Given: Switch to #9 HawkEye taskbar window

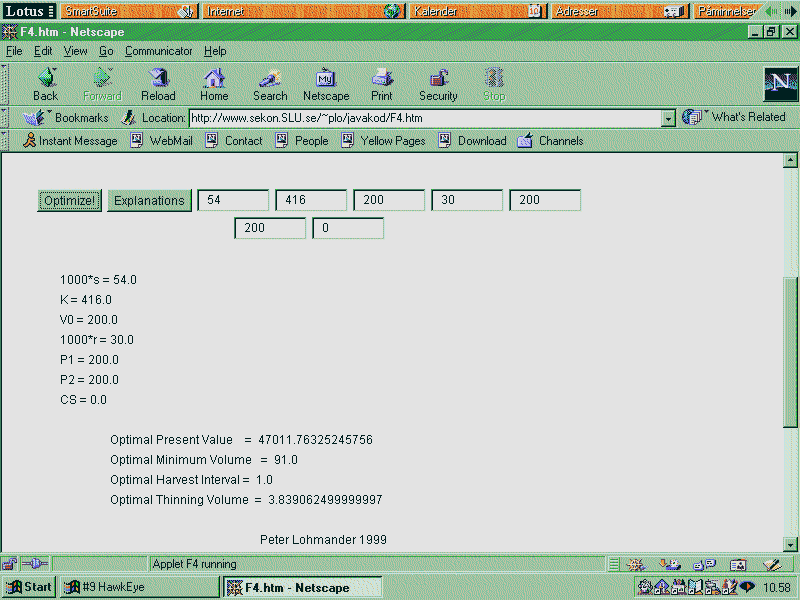Looking at the screenshot, I should pyautogui.click(x=139, y=587).
